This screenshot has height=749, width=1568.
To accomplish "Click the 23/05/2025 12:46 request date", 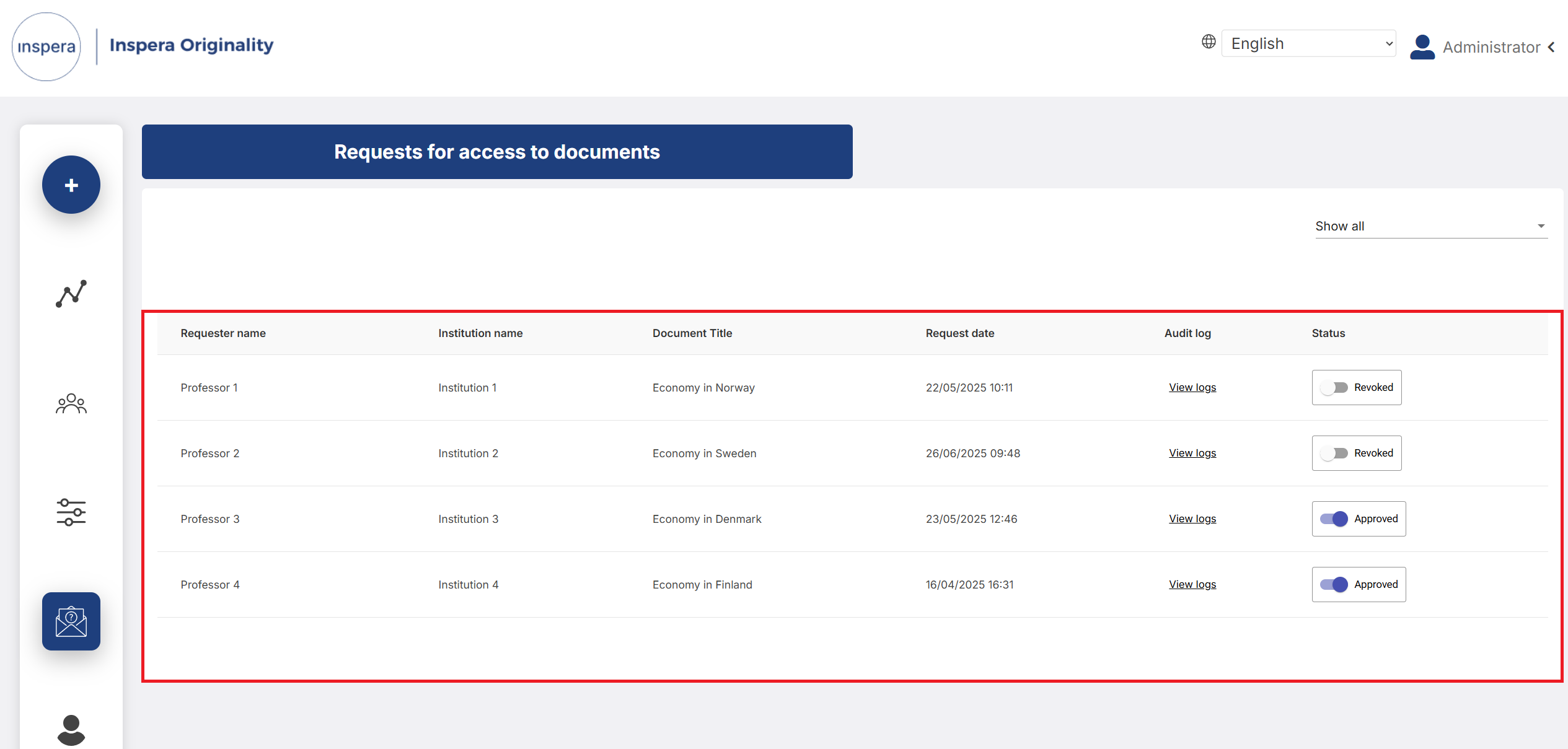I will 971,519.
